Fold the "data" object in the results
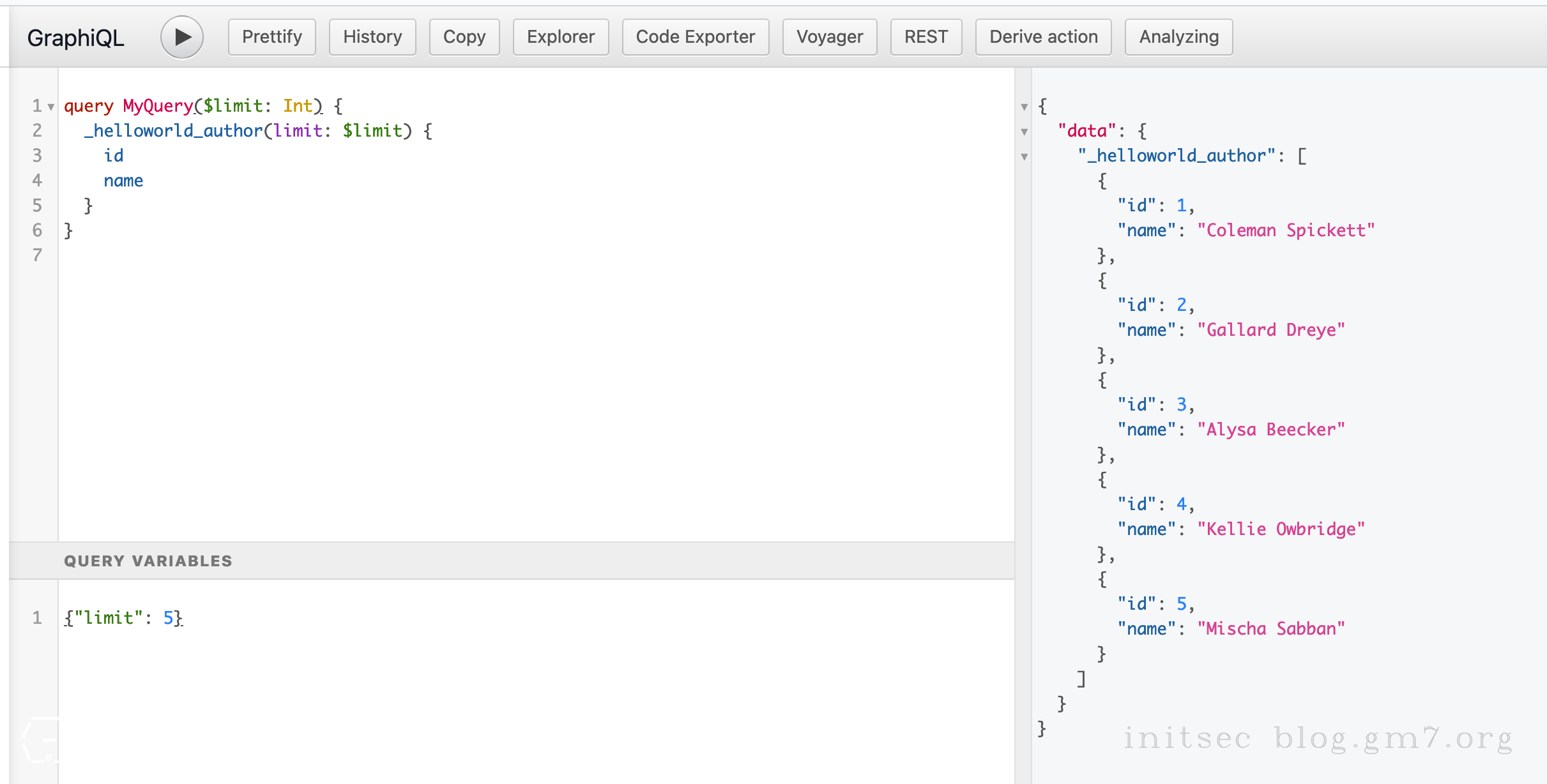Viewport: 1547px width, 784px height. click(1024, 132)
